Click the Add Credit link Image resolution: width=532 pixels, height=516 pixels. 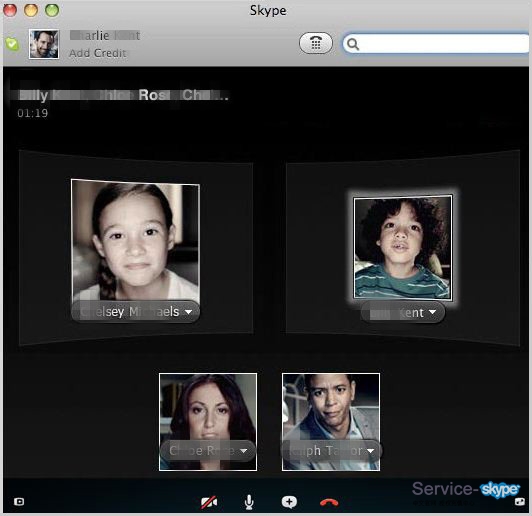[x=98, y=53]
